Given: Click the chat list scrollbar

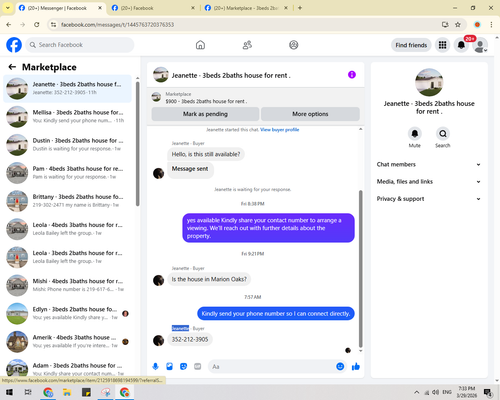Looking at the screenshot, I should [x=138, y=144].
